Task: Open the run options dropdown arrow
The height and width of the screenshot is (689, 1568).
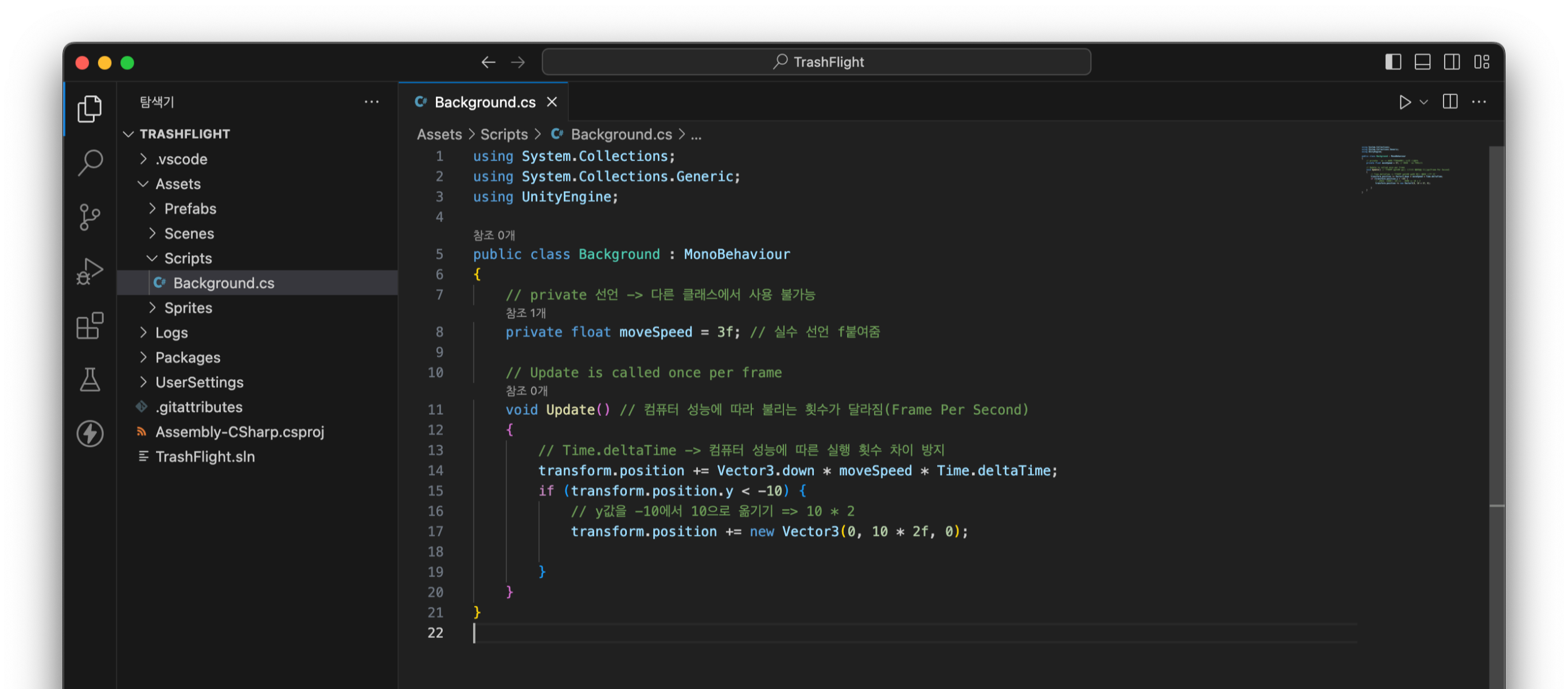Action: click(x=1423, y=102)
